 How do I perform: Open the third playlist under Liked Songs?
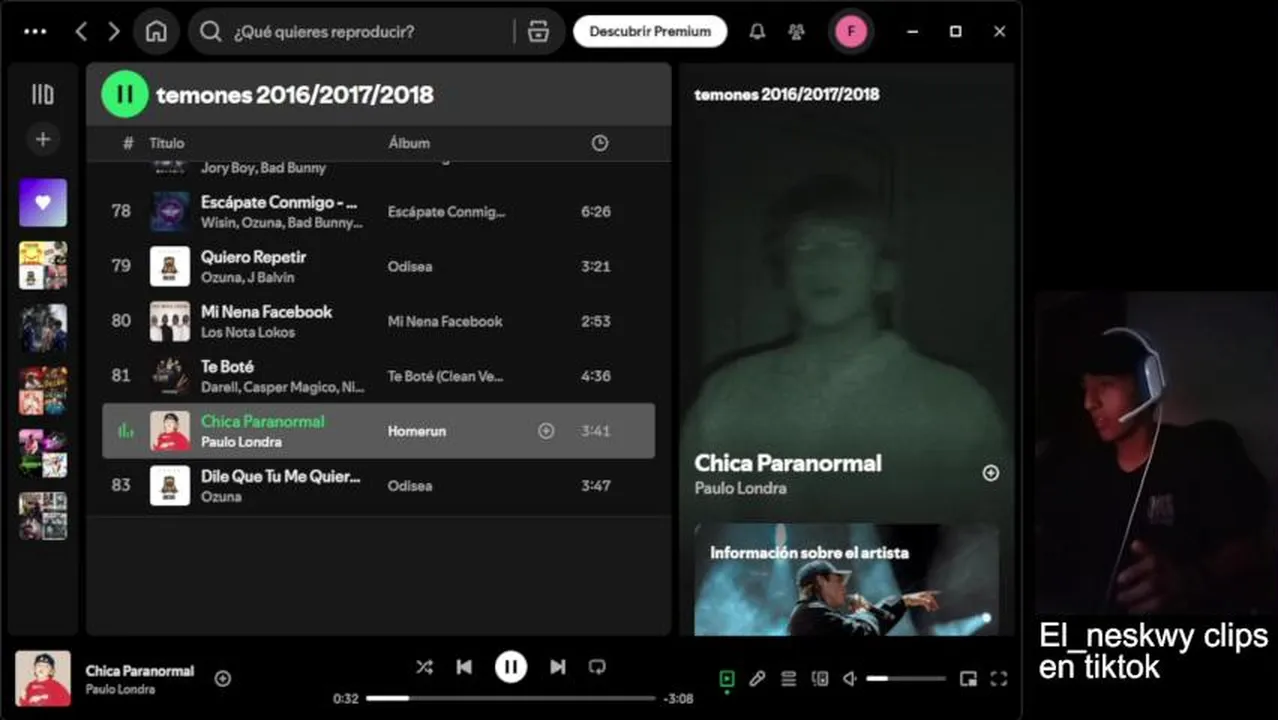click(43, 391)
